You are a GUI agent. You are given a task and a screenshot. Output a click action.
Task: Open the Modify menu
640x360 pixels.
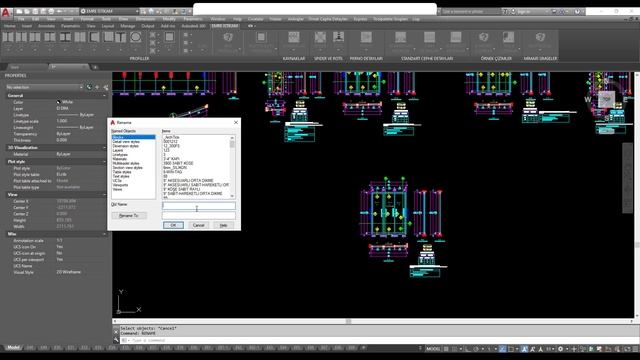(x=169, y=19)
